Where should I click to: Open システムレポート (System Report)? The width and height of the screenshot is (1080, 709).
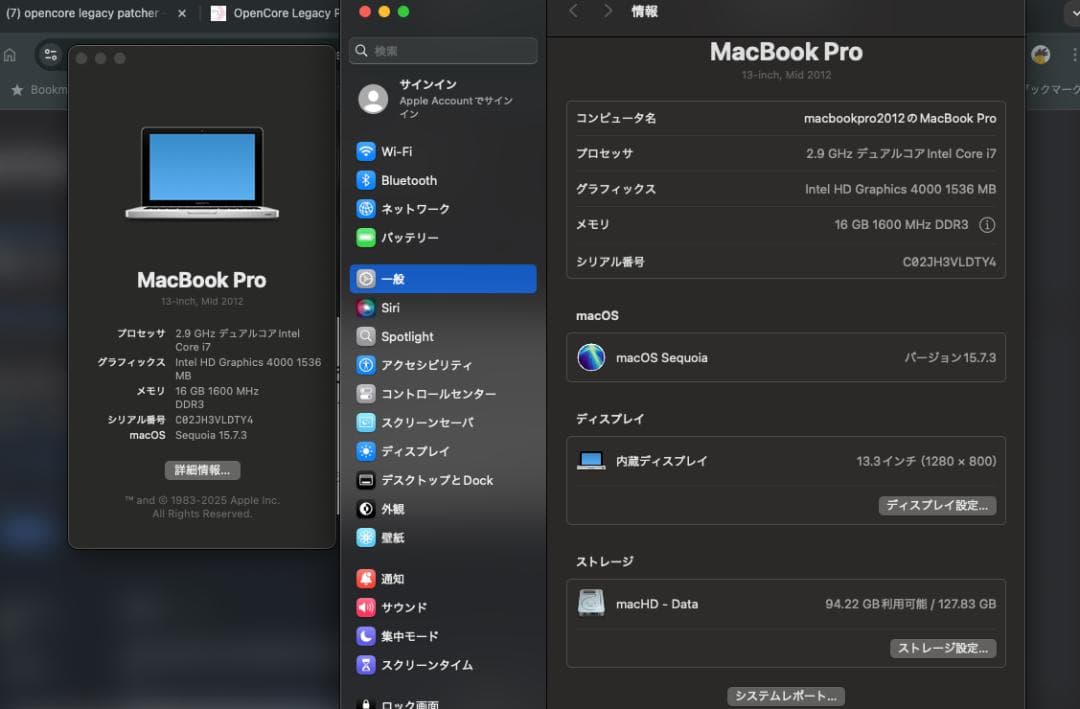(x=785, y=695)
